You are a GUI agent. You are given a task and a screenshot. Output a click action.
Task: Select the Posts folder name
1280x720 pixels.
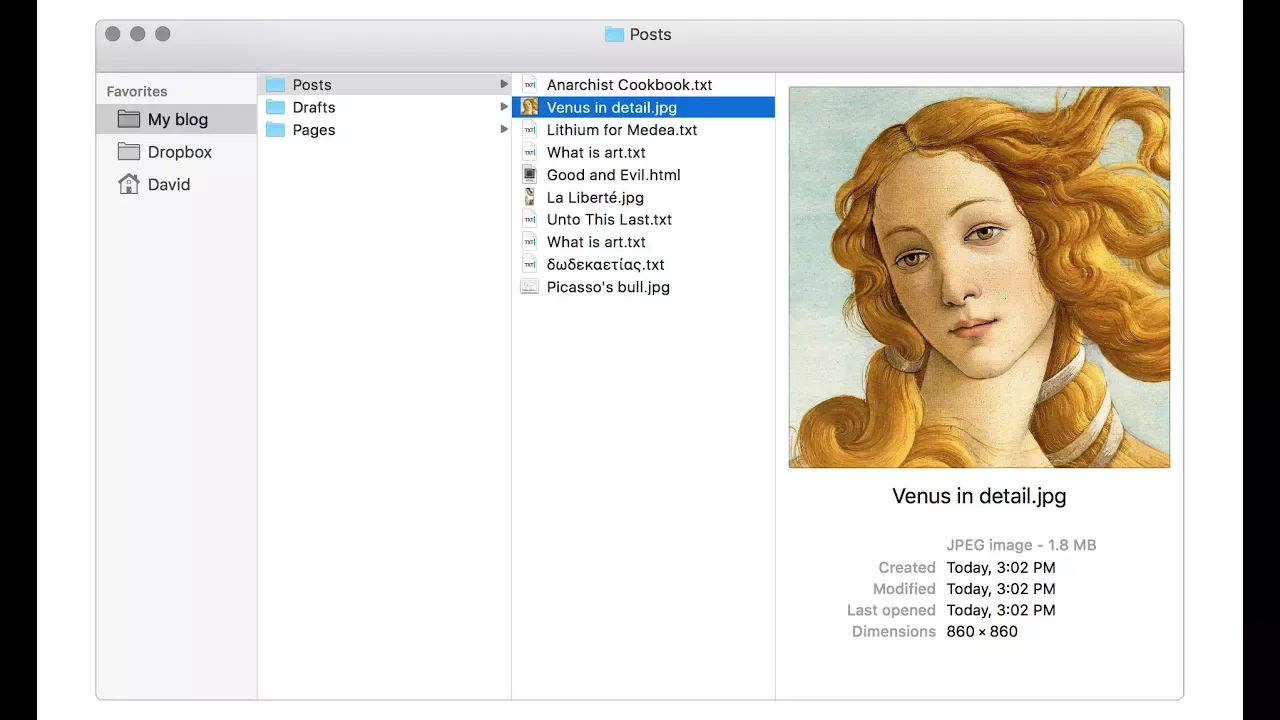pyautogui.click(x=312, y=85)
